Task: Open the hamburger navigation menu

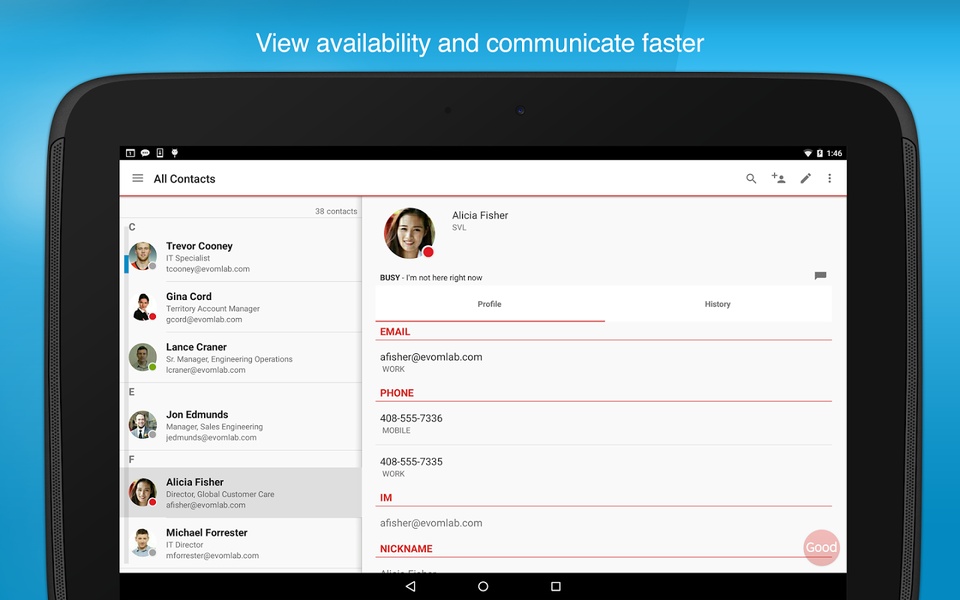Action: (138, 178)
